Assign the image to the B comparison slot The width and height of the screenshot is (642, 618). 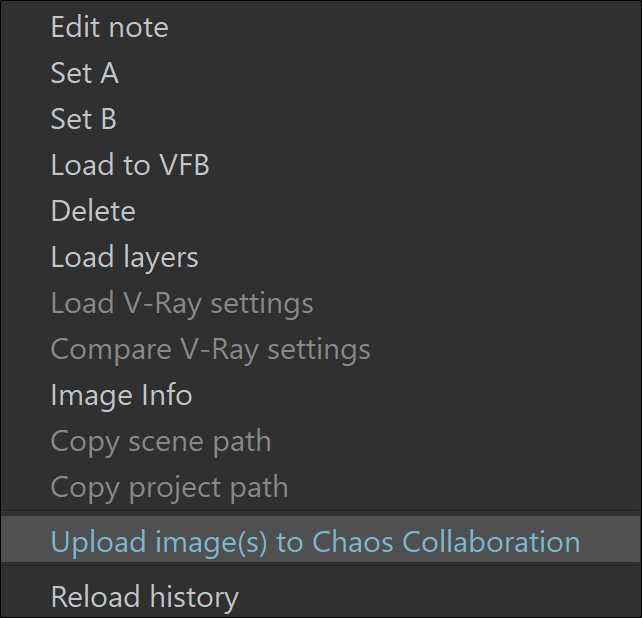point(321,119)
